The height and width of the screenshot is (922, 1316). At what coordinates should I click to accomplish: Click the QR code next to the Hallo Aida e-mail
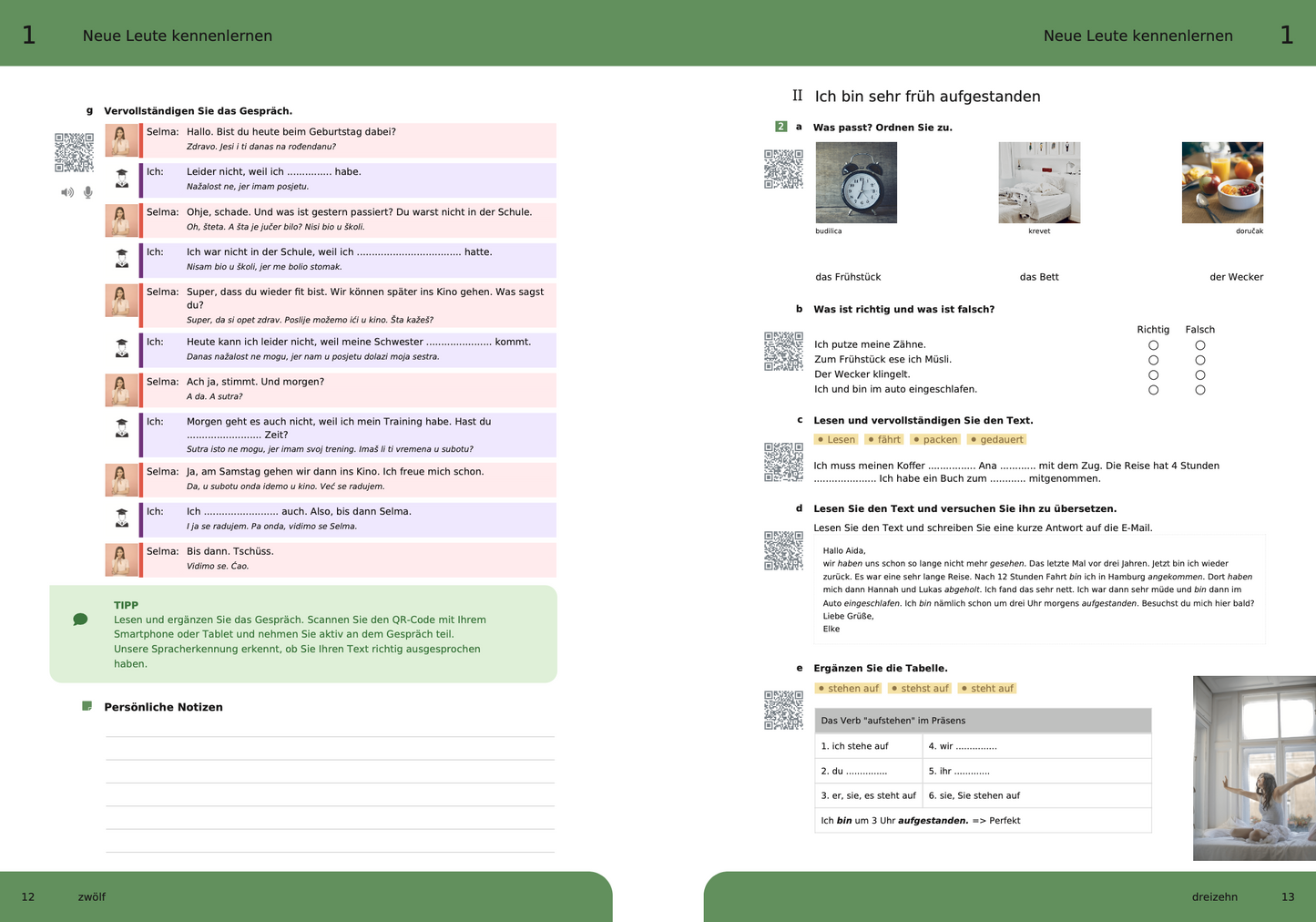point(783,550)
